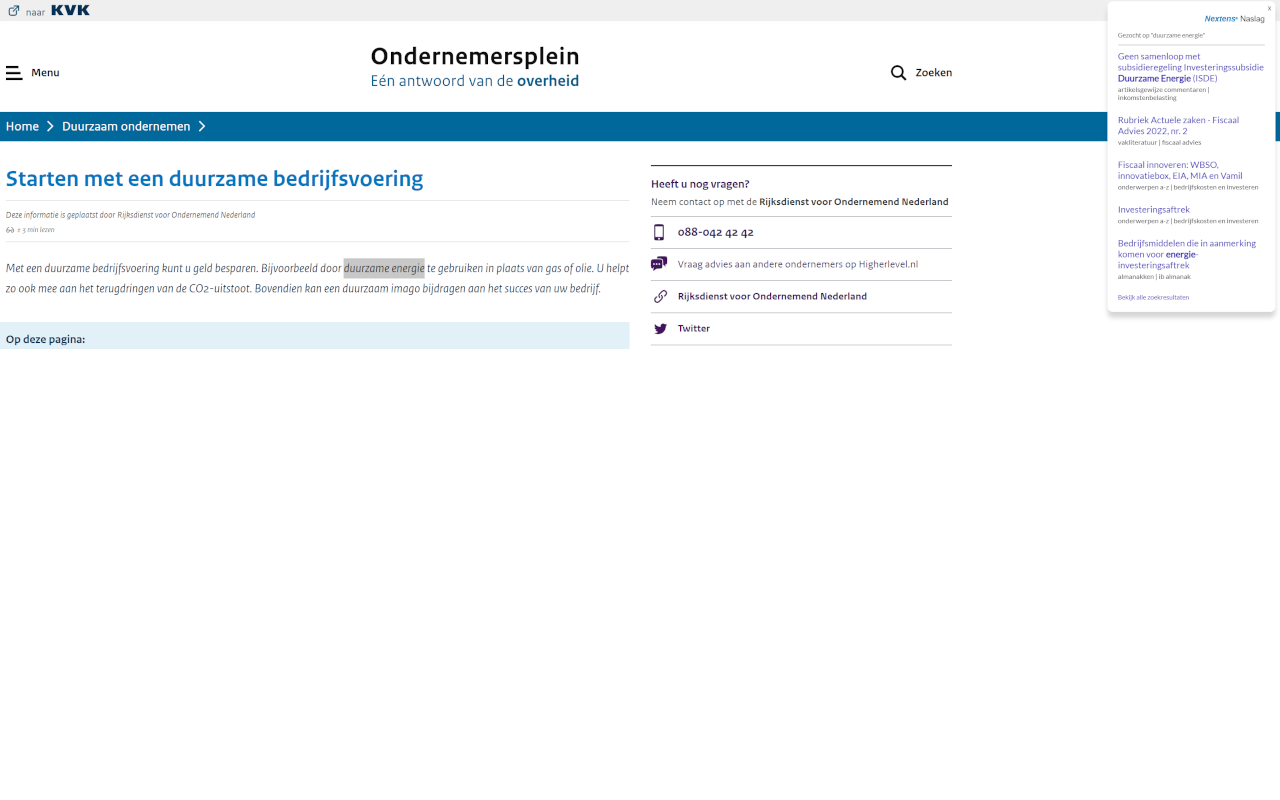Screen dimensions: 1280x800
Task: Click the Ondernemersplein site title
Action: click(475, 56)
